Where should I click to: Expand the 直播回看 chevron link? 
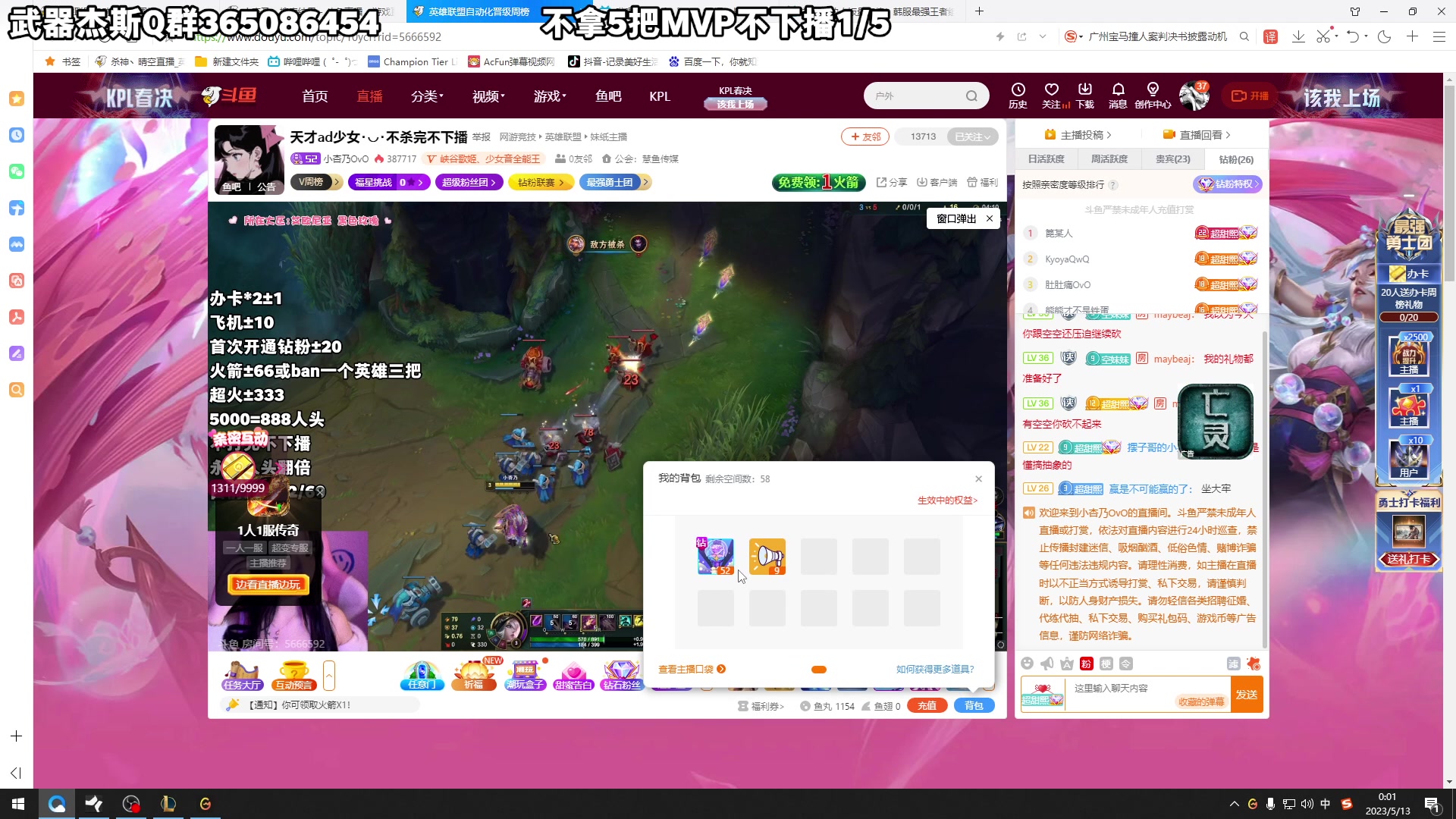(1197, 135)
